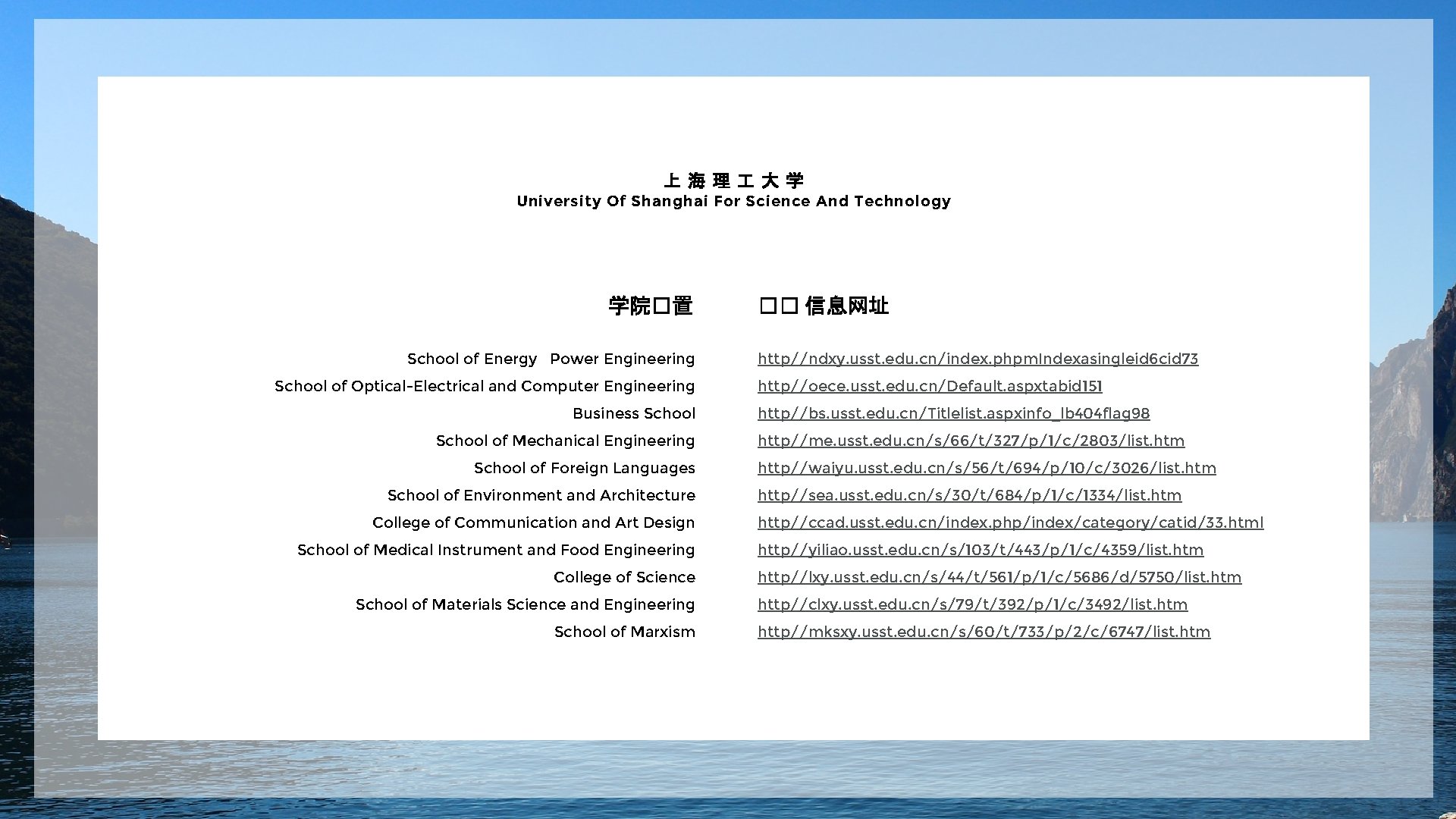Image resolution: width=1456 pixels, height=819 pixels.
Task: Select the University Of Shanghai title text
Action: pos(733,201)
